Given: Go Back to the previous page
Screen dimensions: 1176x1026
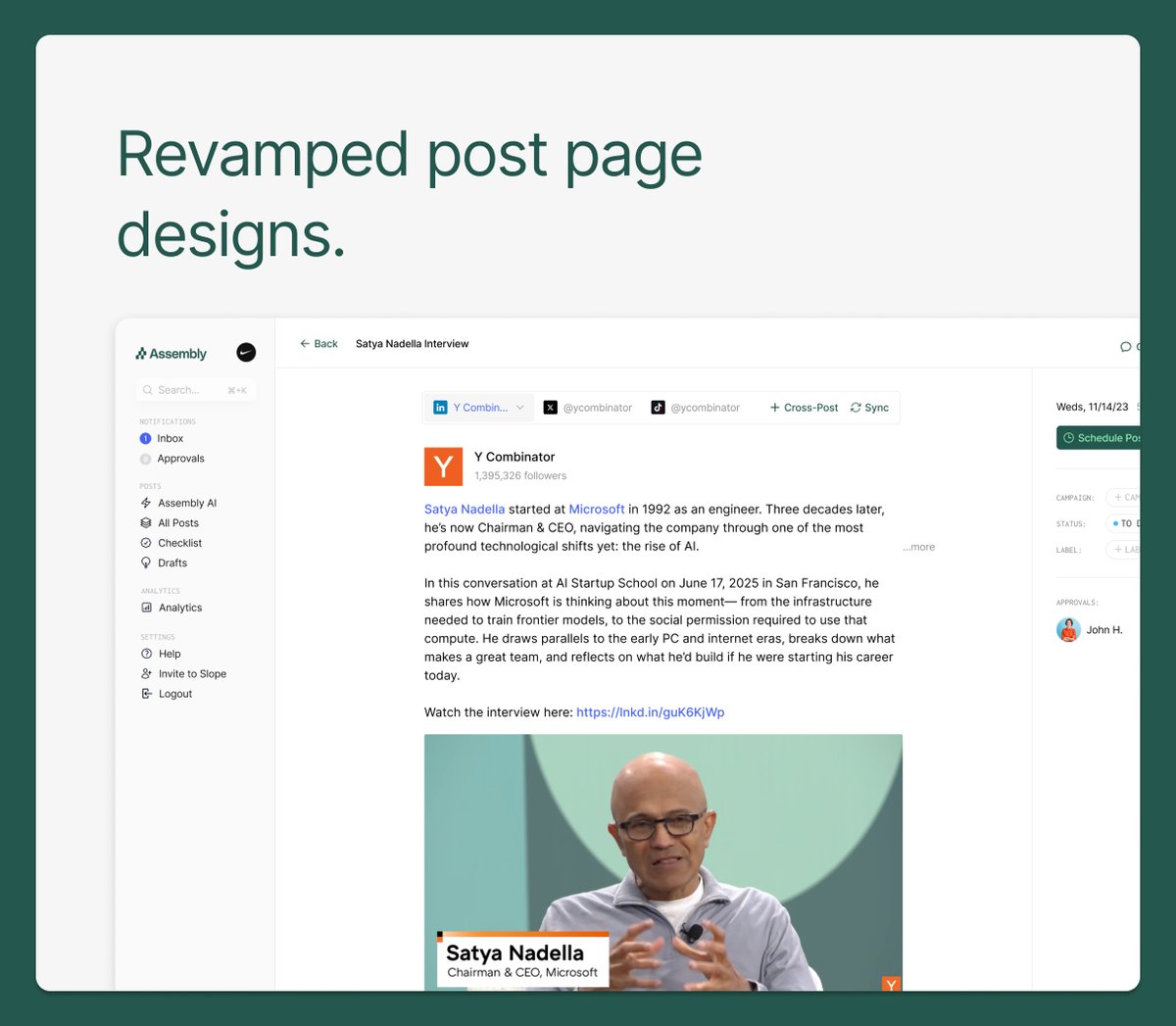Looking at the screenshot, I should click(x=318, y=344).
